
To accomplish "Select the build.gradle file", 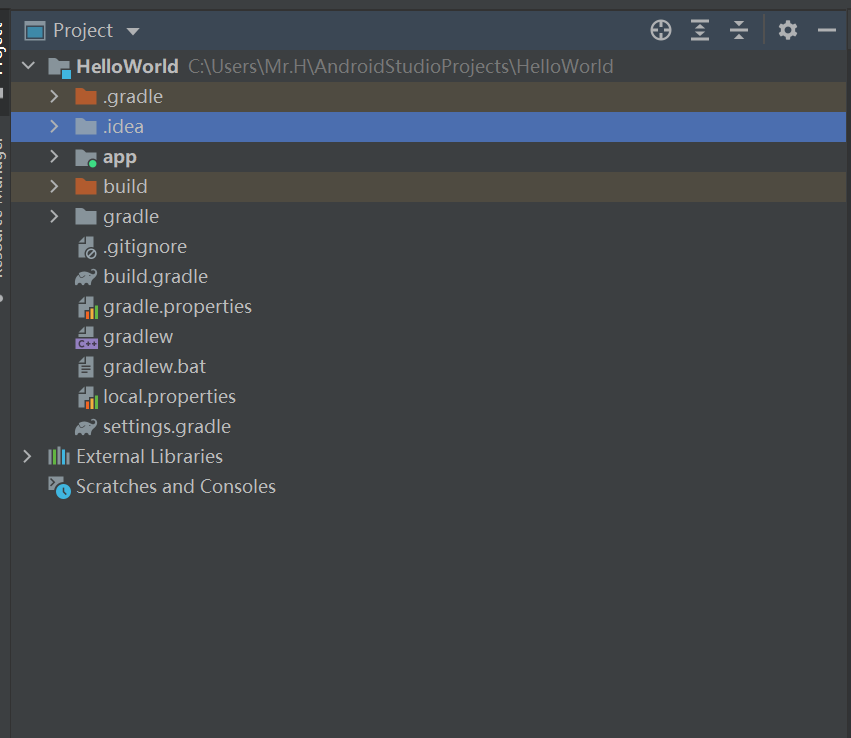I will (155, 277).
